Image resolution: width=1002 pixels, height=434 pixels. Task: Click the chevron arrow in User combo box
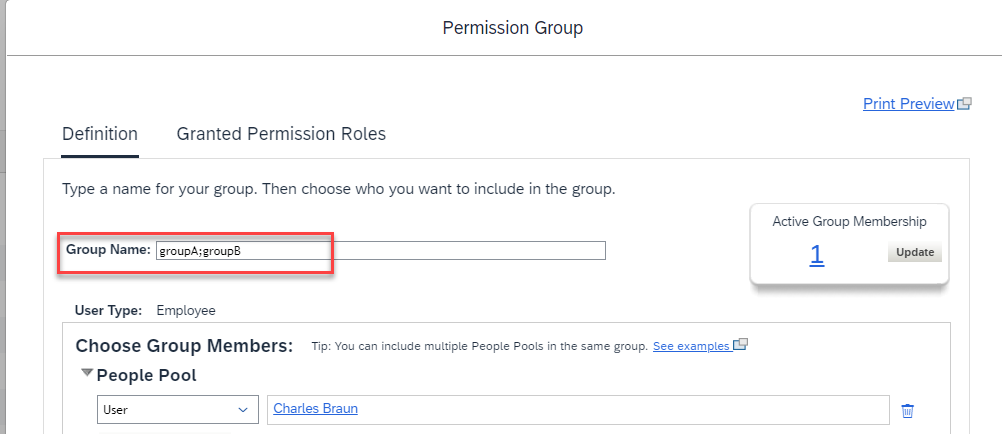click(243, 410)
